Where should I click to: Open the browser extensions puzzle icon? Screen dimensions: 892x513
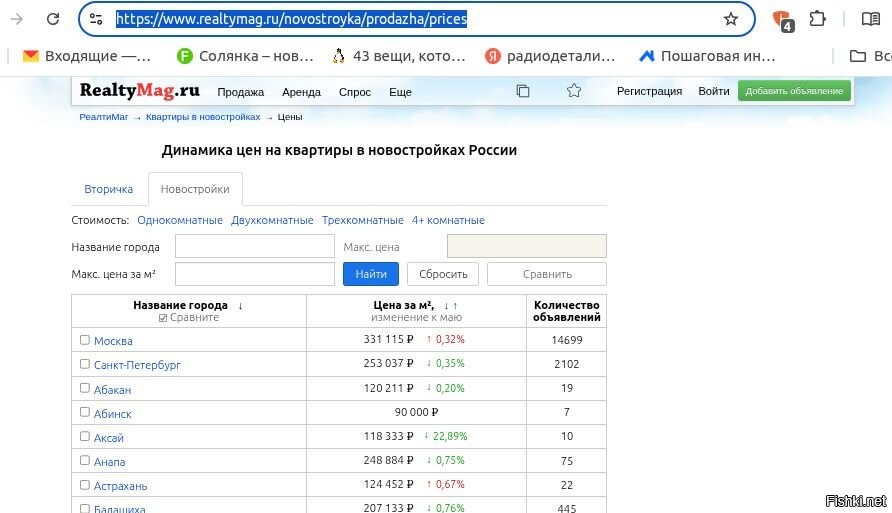[817, 19]
